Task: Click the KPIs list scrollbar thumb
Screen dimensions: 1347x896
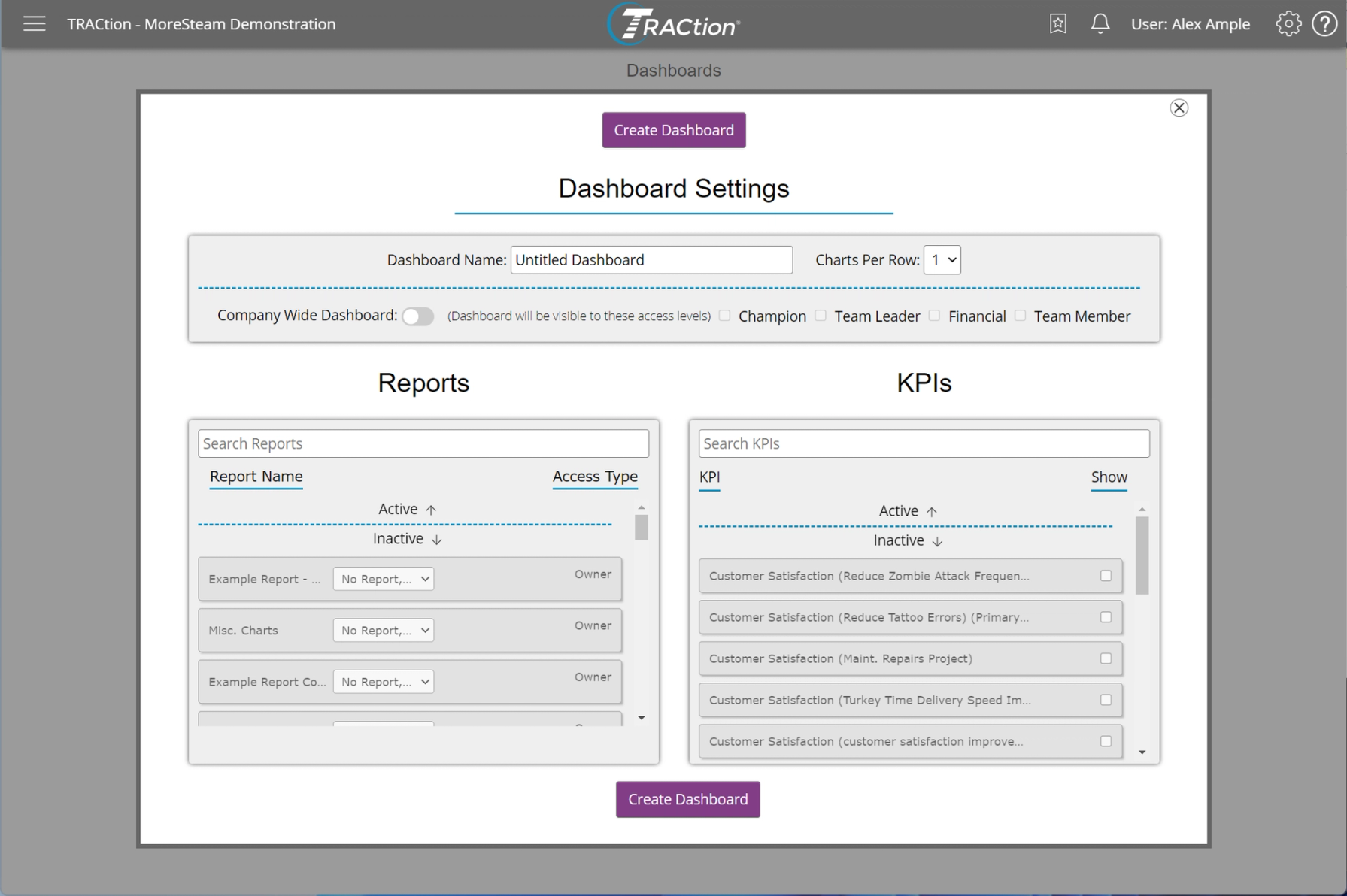Action: 1142,555
